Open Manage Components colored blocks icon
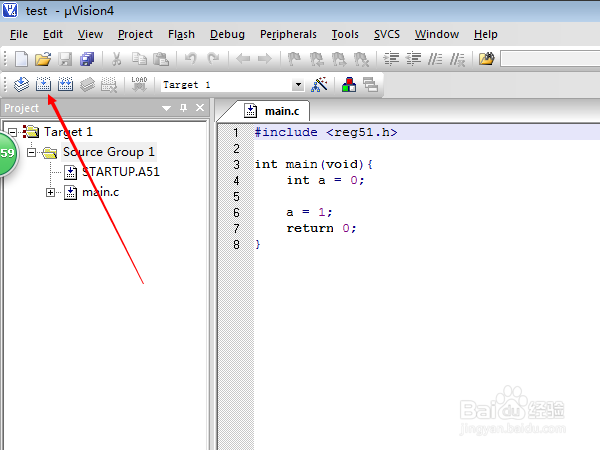Viewport: 600px width, 450px height. point(349,84)
